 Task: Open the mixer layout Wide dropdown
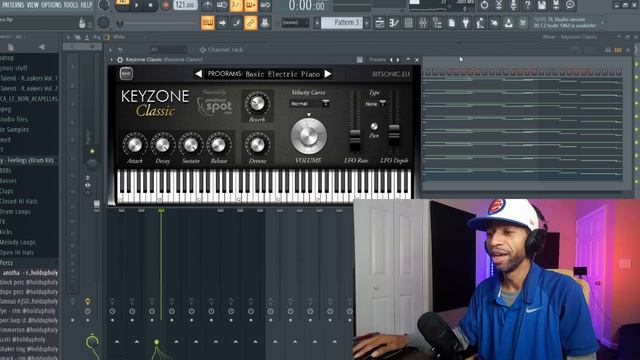pyautogui.click(x=124, y=37)
